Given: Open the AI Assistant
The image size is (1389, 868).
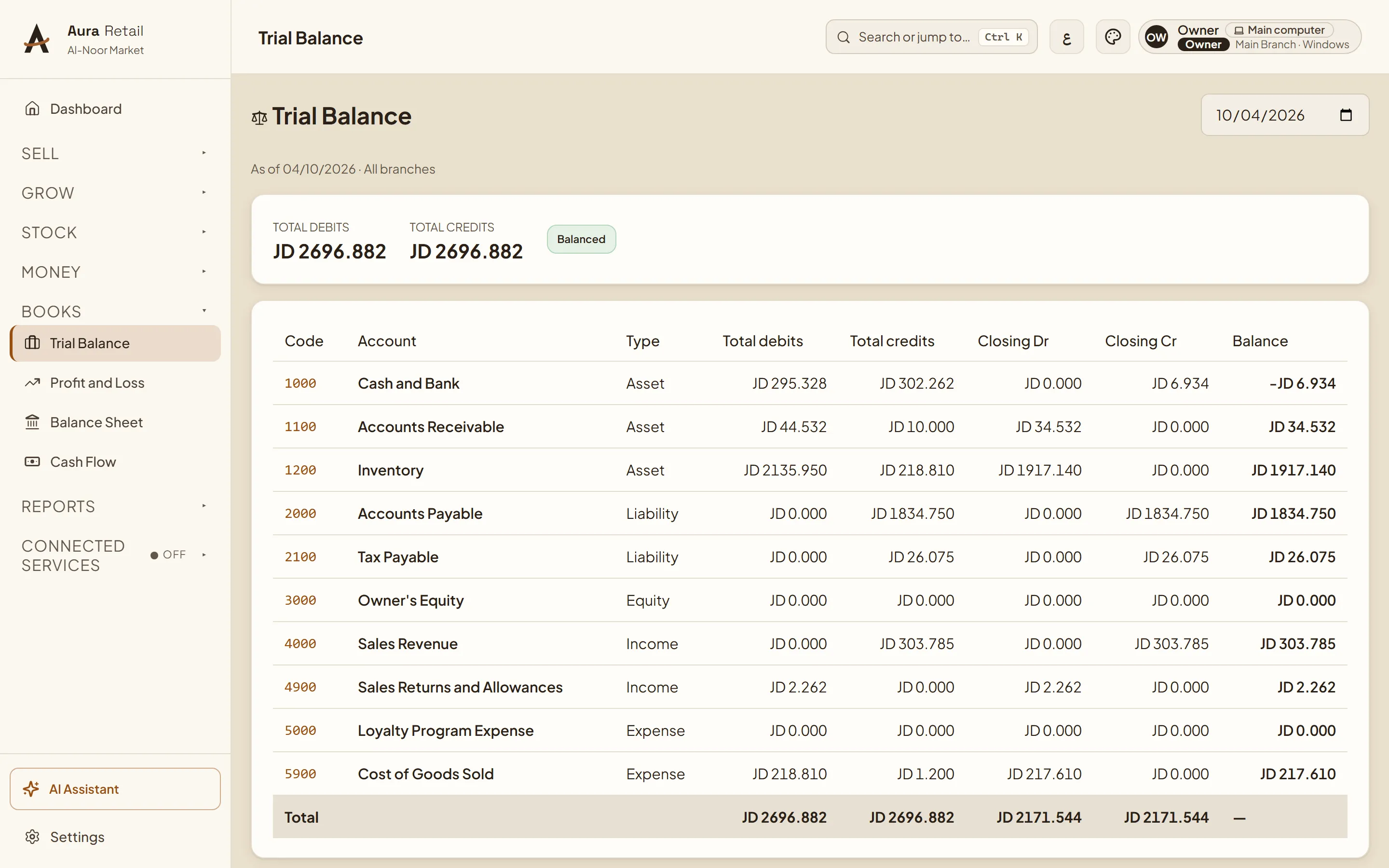Looking at the screenshot, I should pos(115,789).
